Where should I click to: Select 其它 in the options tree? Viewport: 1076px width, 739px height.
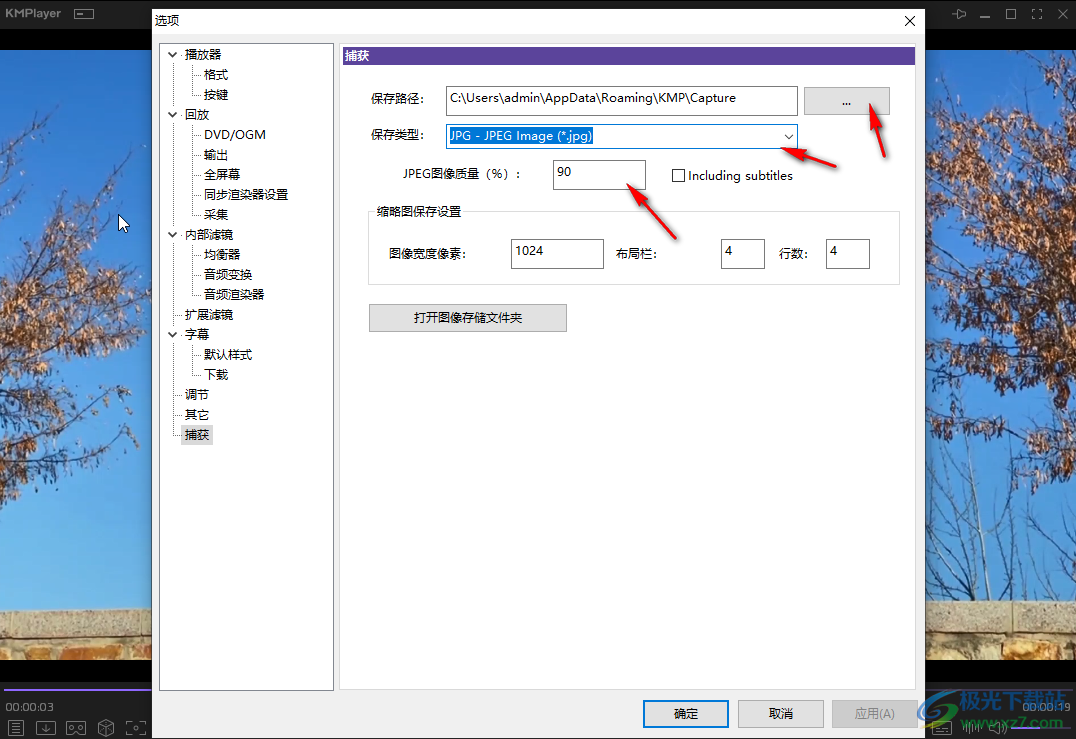point(197,415)
